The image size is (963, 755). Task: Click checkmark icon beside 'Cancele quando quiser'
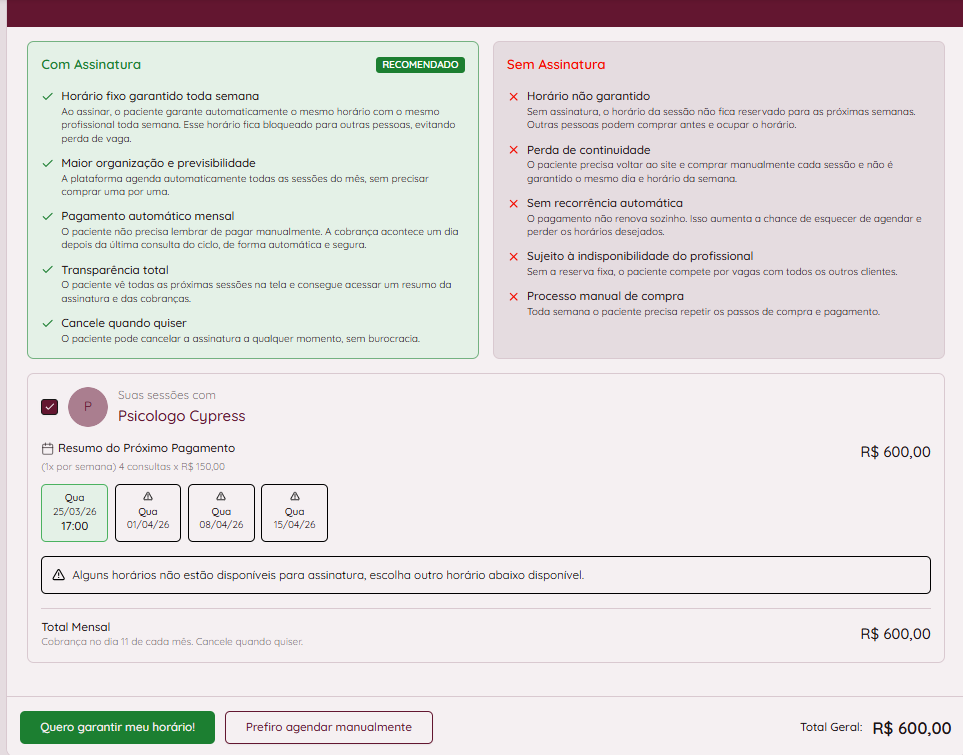(47, 324)
